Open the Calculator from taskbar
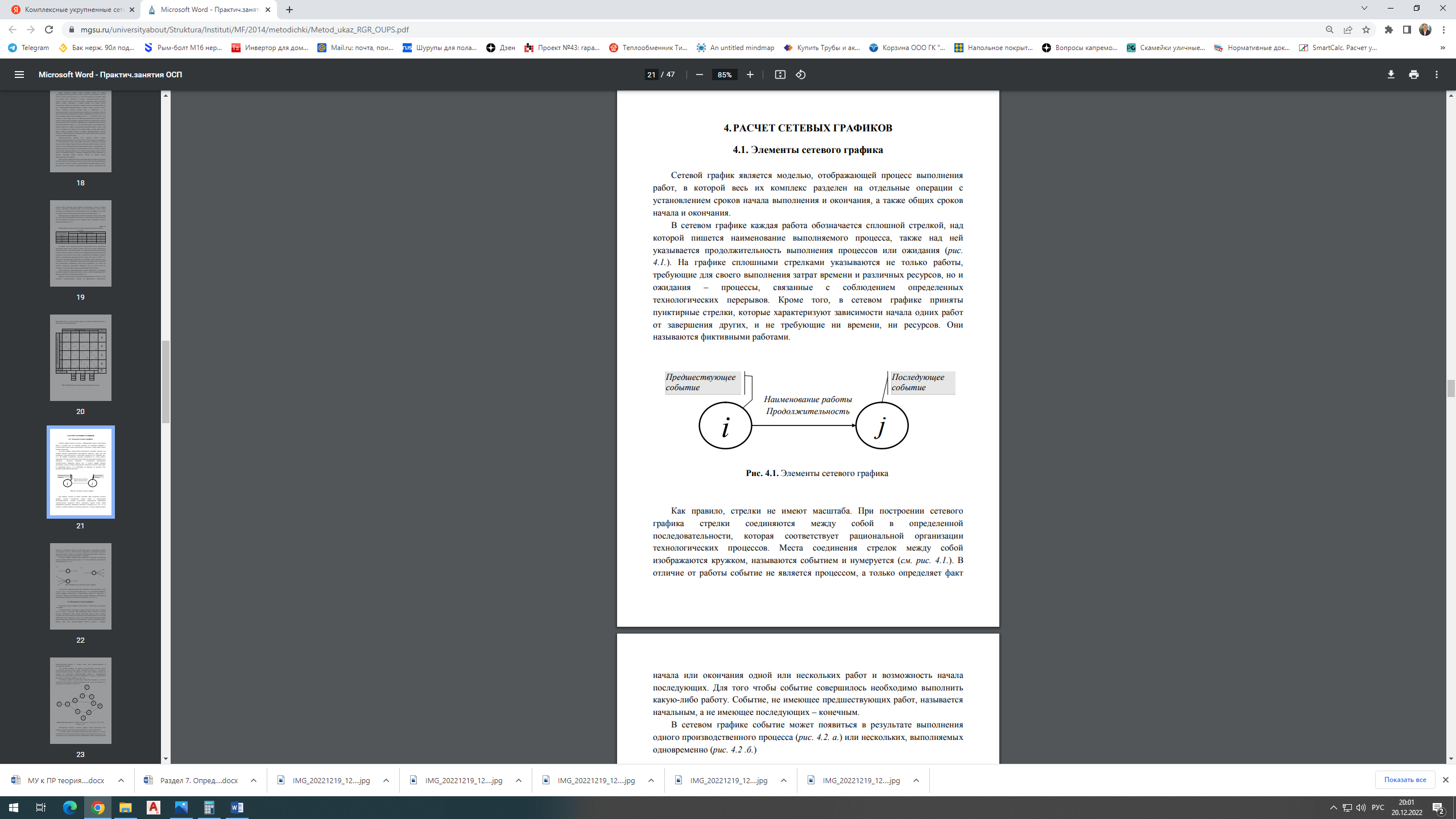This screenshot has width=1456, height=819. [209, 808]
